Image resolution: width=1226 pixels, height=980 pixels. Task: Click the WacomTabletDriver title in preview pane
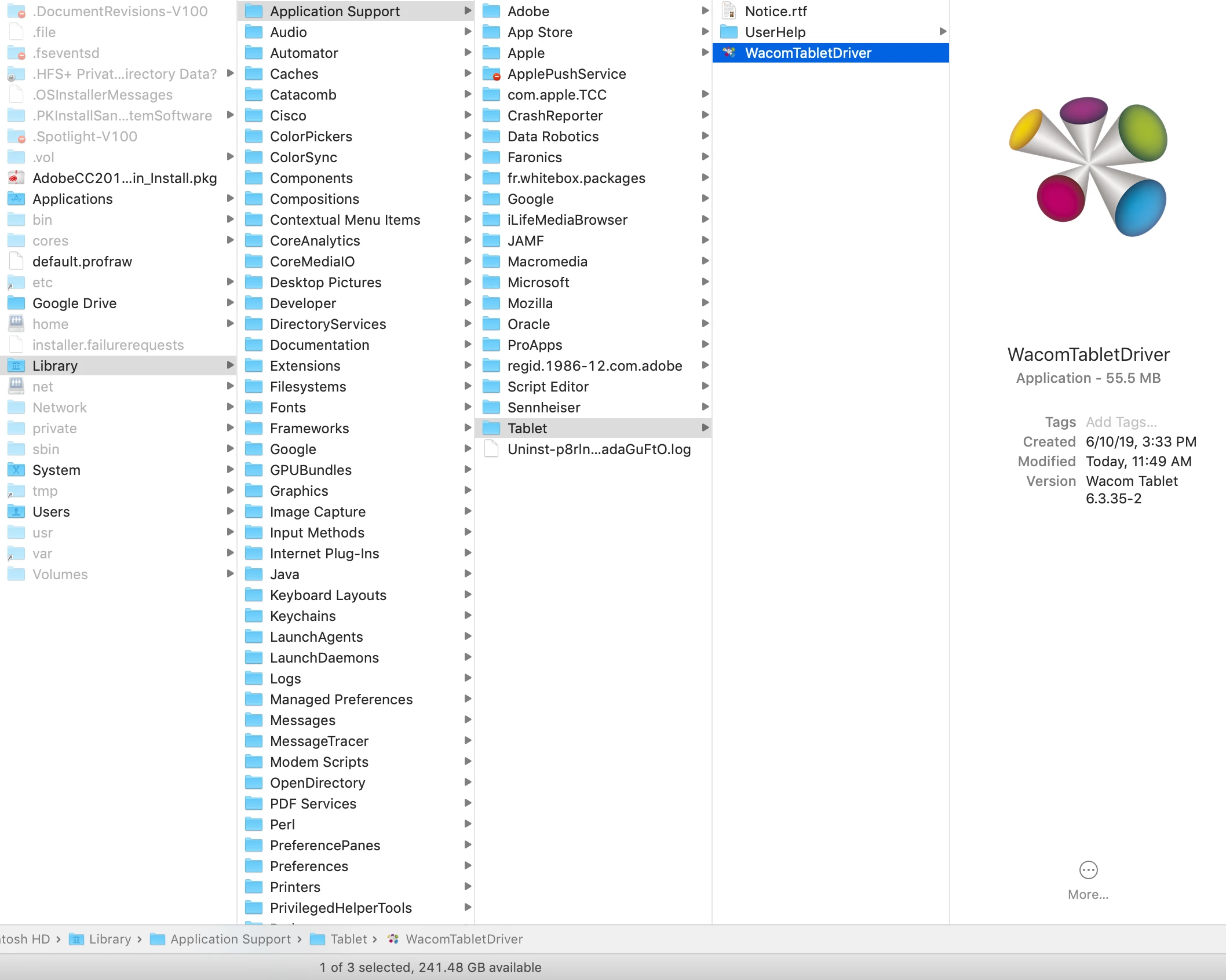[x=1088, y=354]
